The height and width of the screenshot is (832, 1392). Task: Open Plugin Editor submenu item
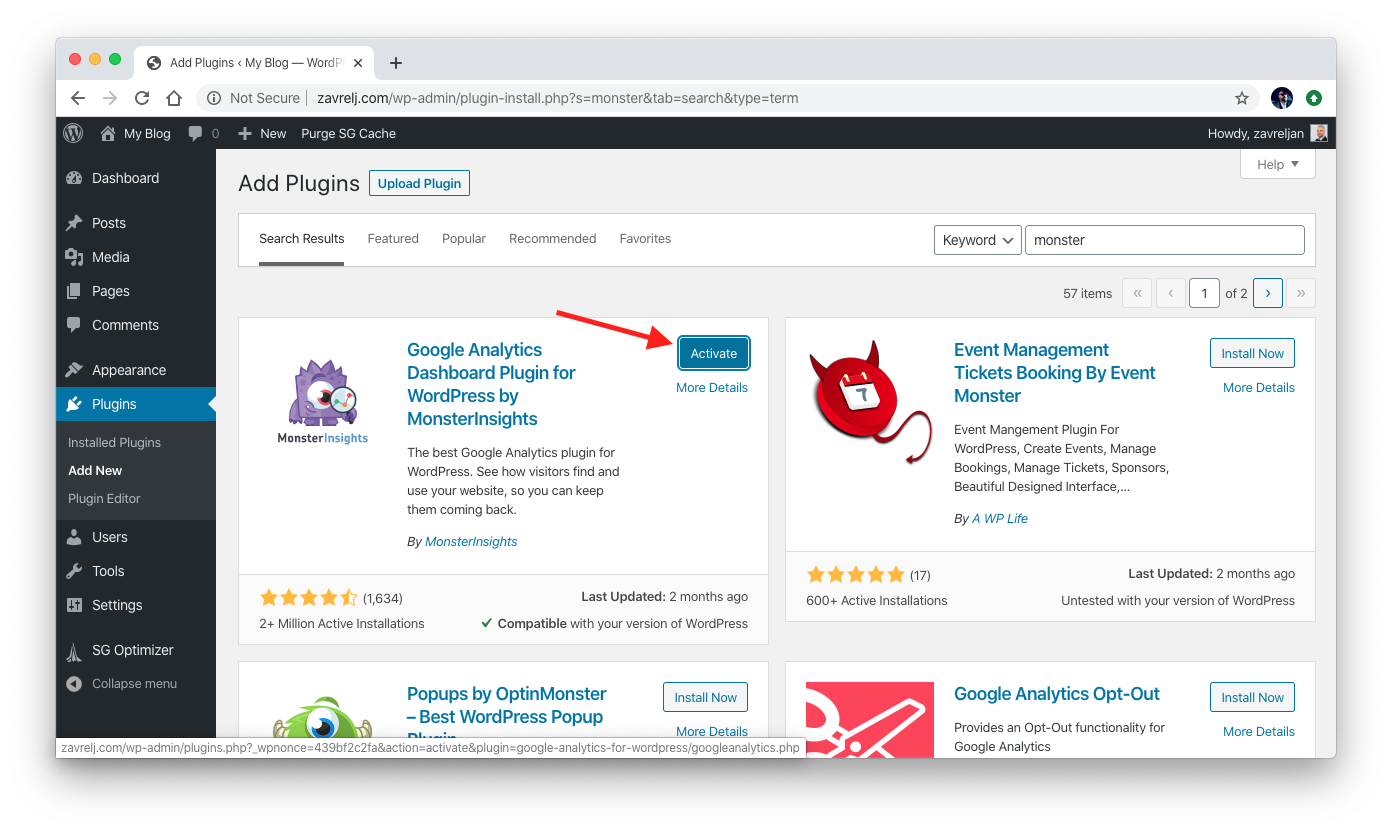[x=104, y=498]
